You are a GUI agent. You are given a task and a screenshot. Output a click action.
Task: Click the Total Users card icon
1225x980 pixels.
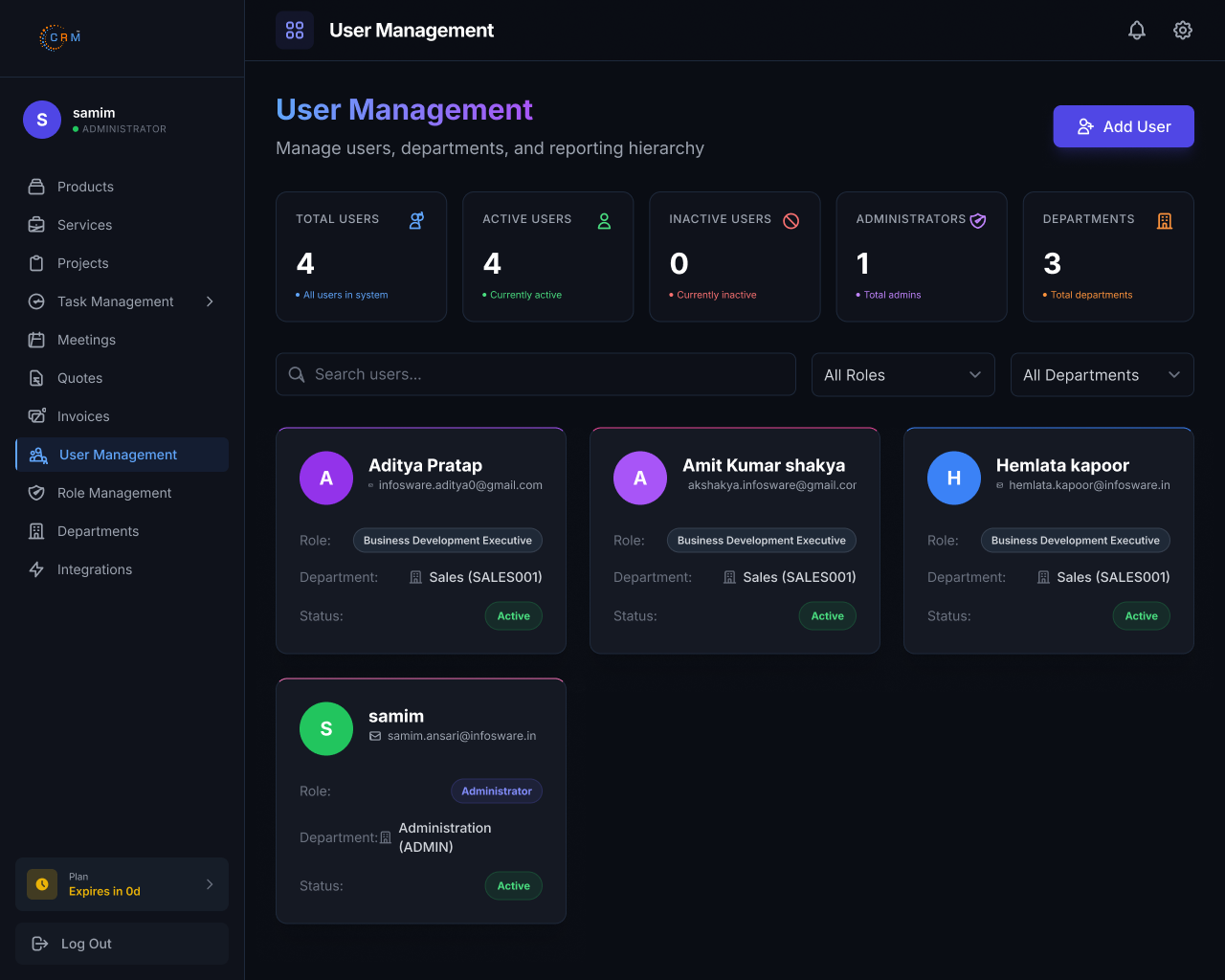[x=417, y=221]
